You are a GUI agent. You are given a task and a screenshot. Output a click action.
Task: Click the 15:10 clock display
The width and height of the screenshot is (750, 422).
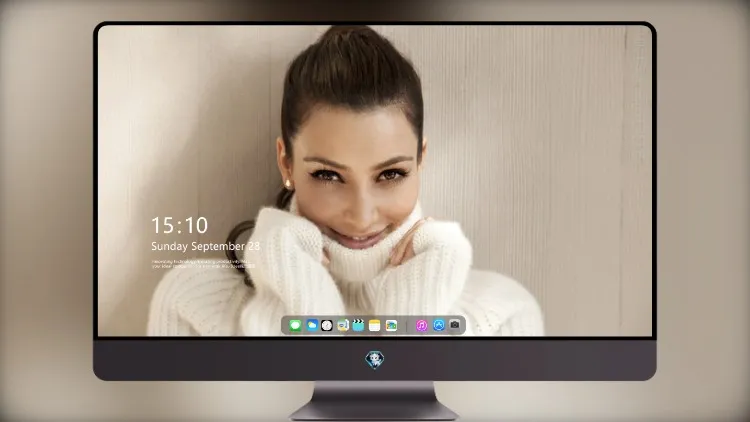[180, 225]
